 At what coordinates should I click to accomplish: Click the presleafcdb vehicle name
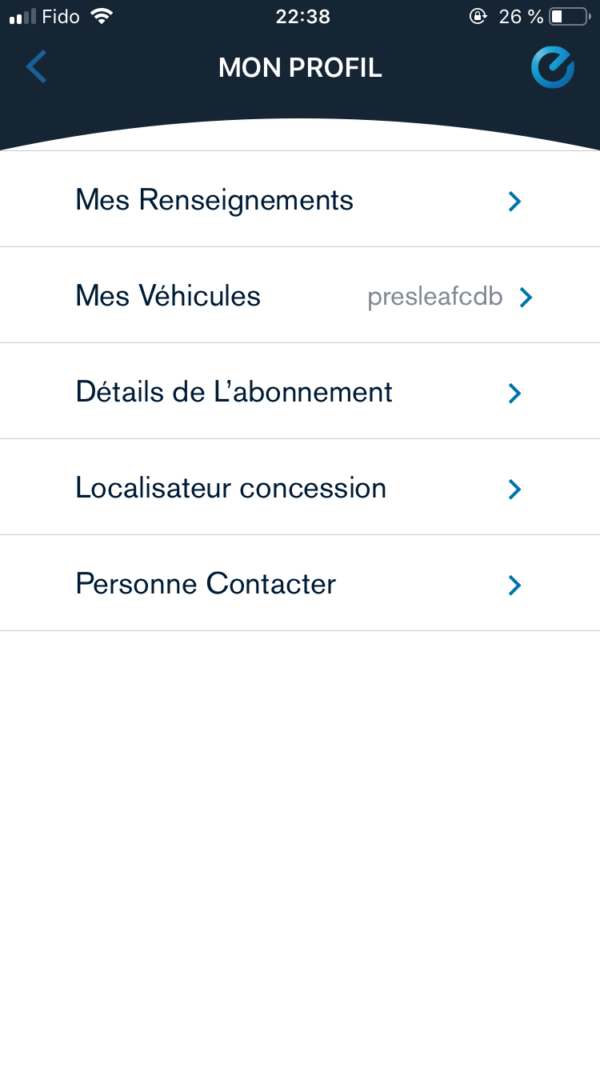(x=435, y=297)
